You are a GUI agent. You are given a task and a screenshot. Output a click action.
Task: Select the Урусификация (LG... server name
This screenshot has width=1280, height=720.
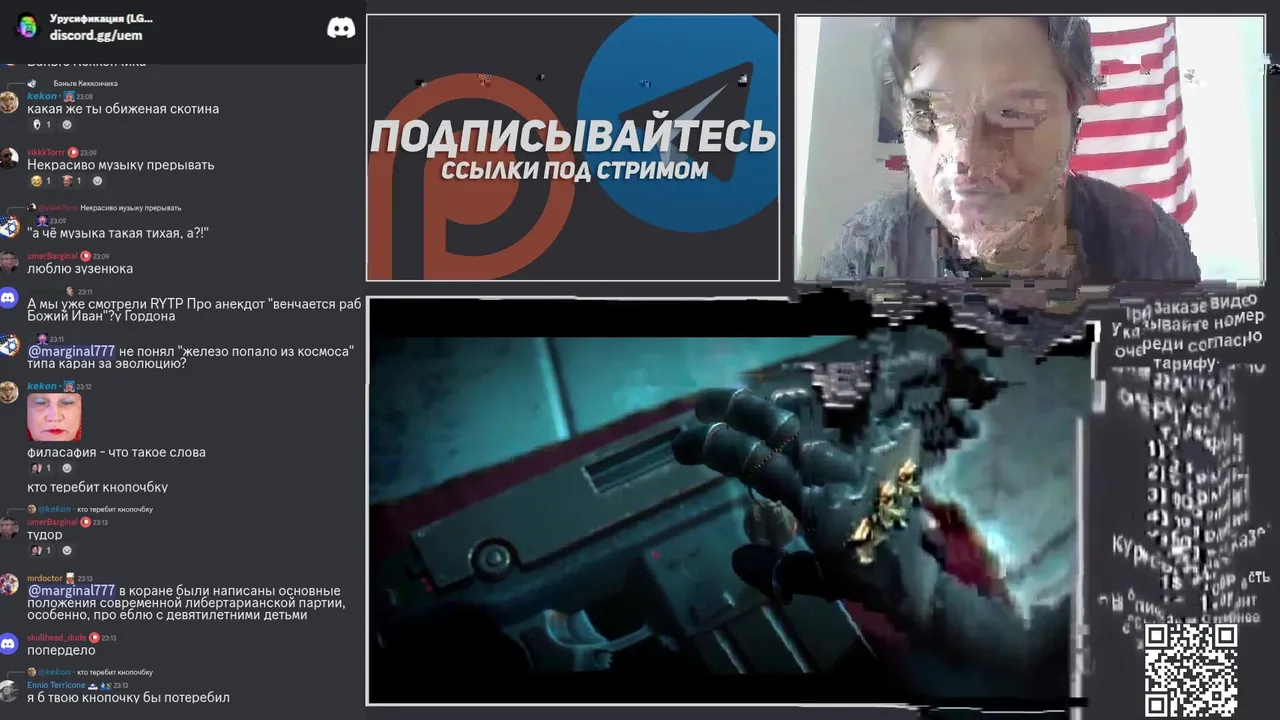(x=101, y=18)
